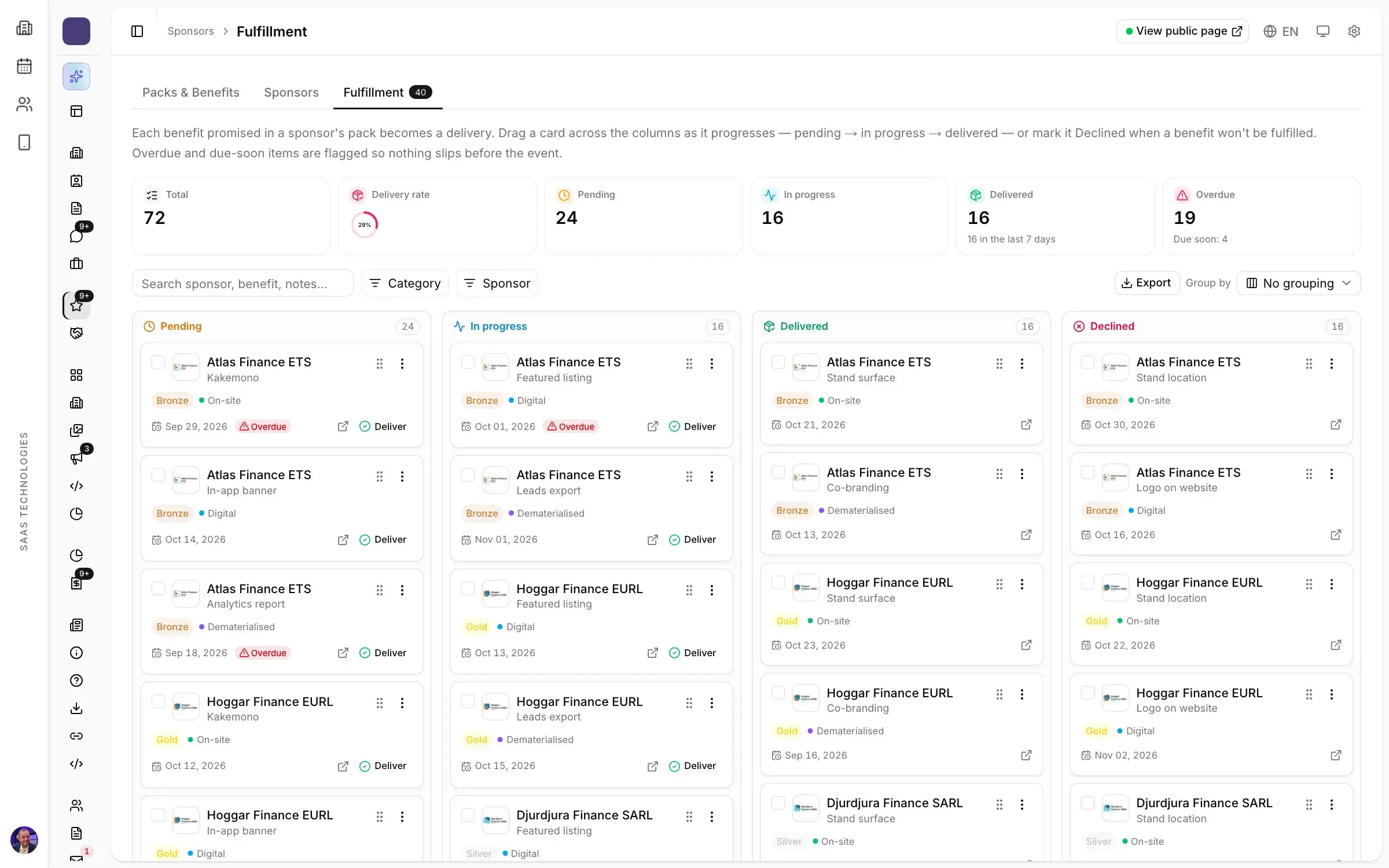
Task: Select the sparkles AI icon in sidebar
Action: pos(76,76)
